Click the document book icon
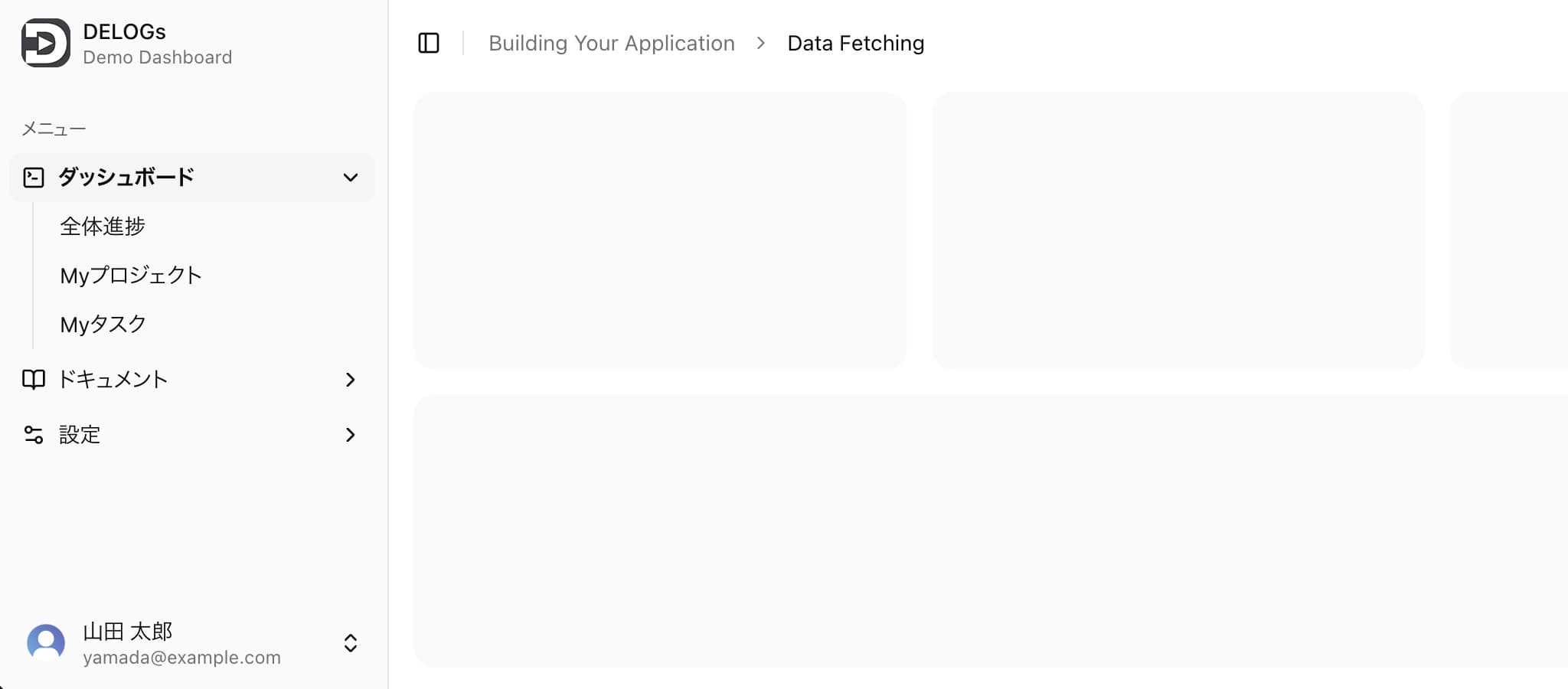This screenshot has width=1568, height=689. [34, 380]
